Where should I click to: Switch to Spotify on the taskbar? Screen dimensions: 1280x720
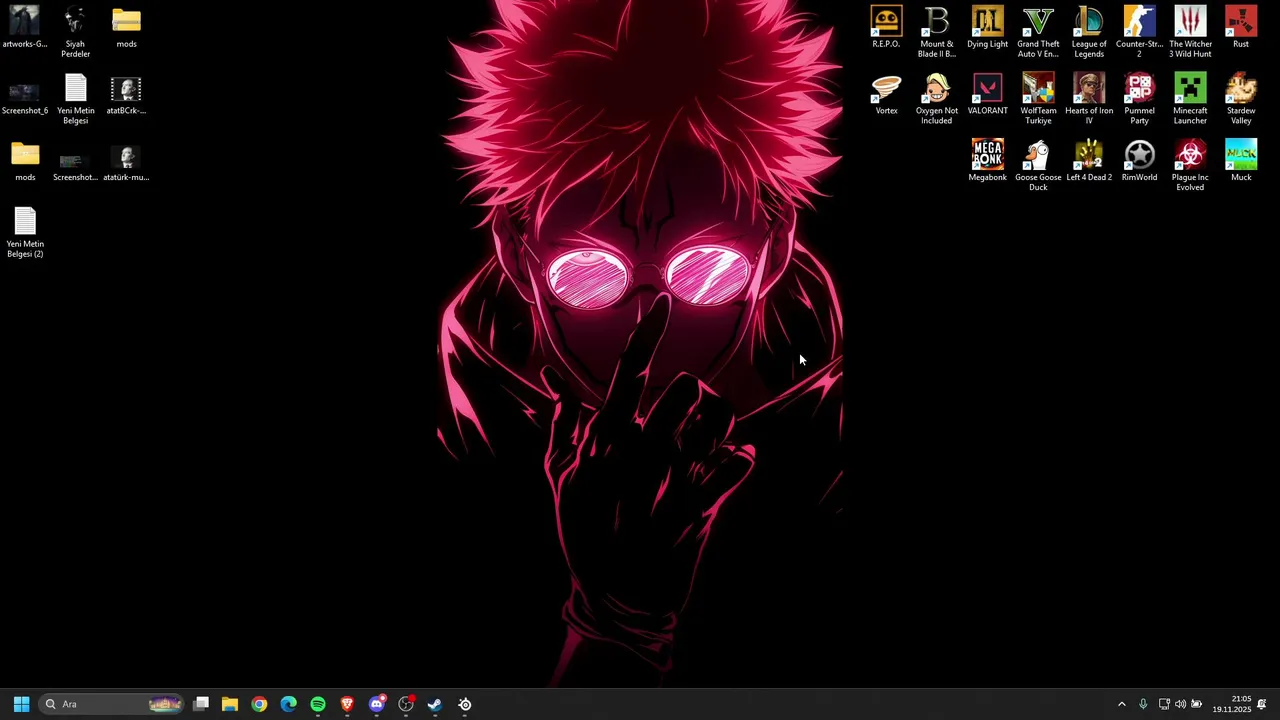point(318,704)
